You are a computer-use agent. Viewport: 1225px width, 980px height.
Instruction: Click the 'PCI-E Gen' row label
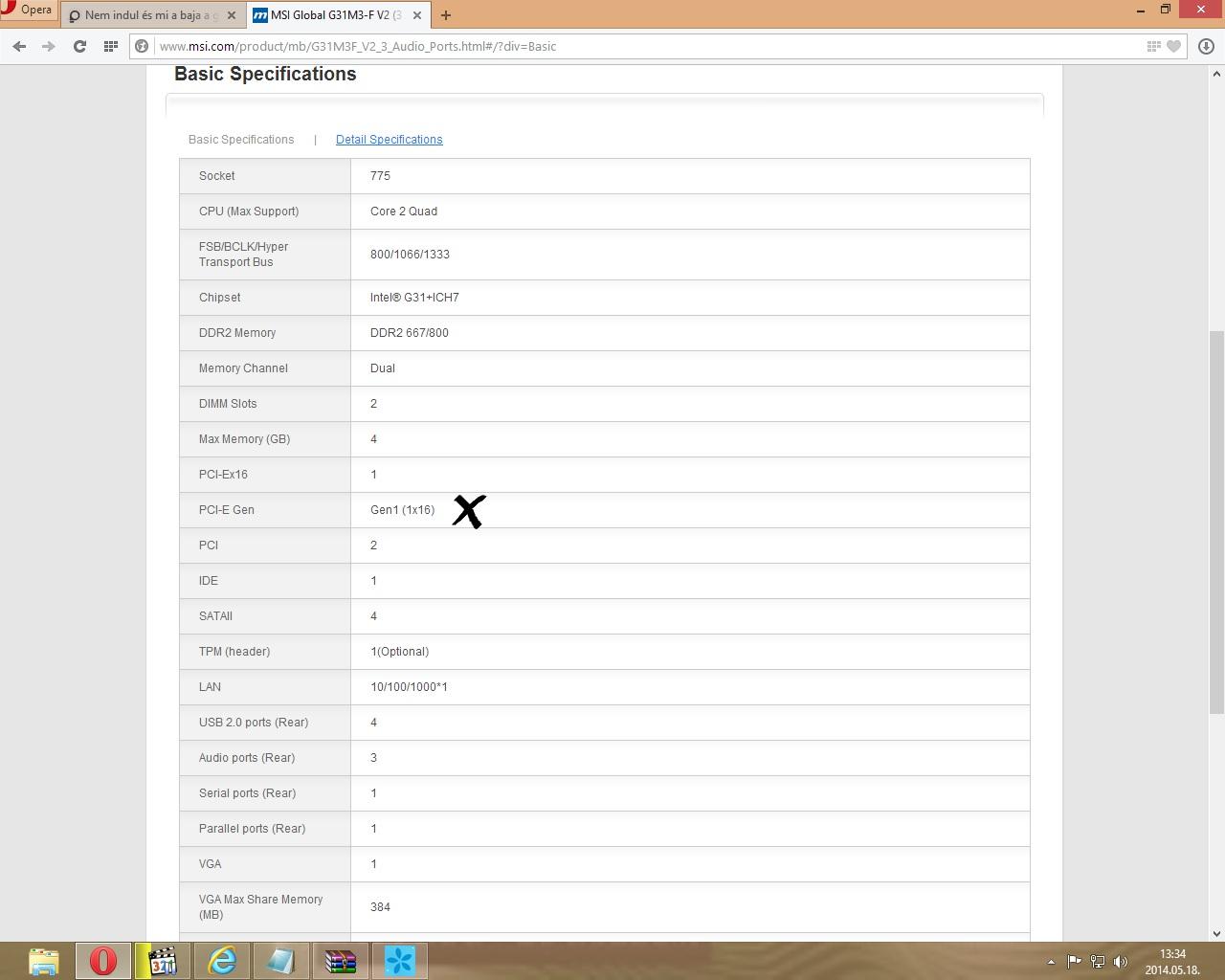pos(227,510)
